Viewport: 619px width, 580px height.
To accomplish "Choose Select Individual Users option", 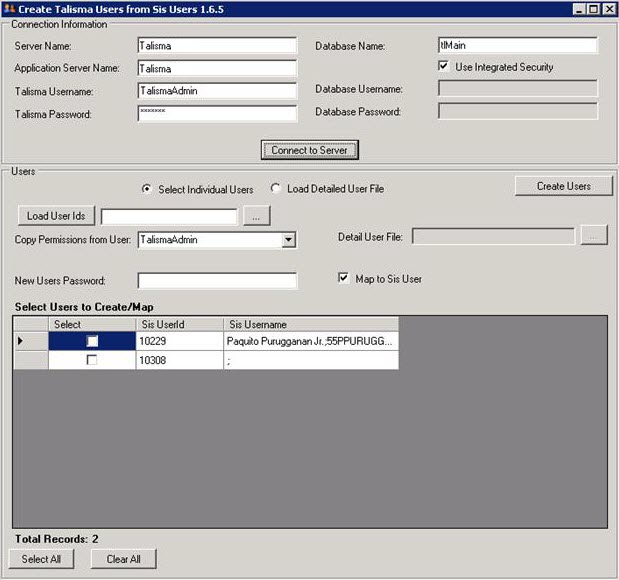I will click(x=146, y=189).
